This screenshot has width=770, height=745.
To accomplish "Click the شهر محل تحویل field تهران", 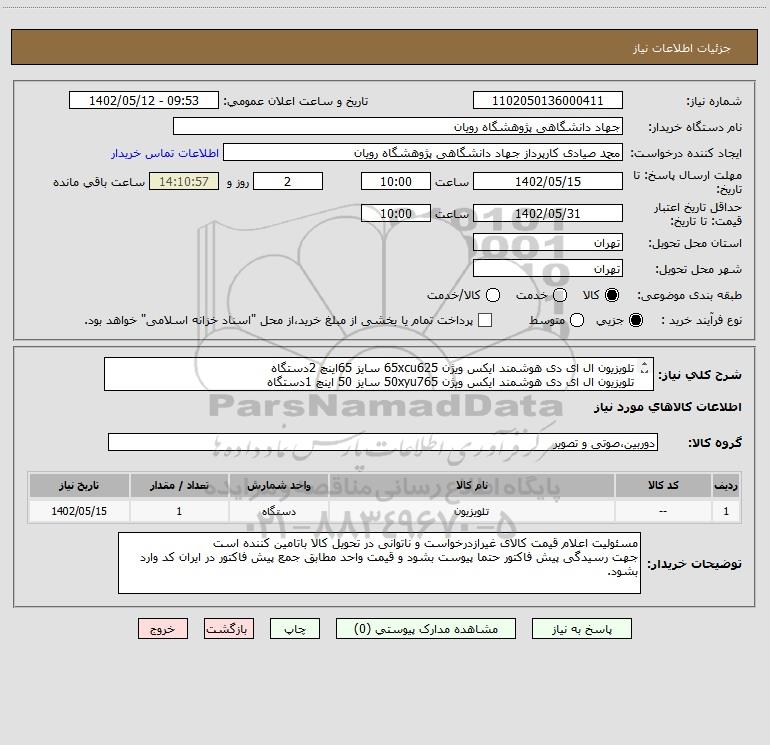I will 548,268.
